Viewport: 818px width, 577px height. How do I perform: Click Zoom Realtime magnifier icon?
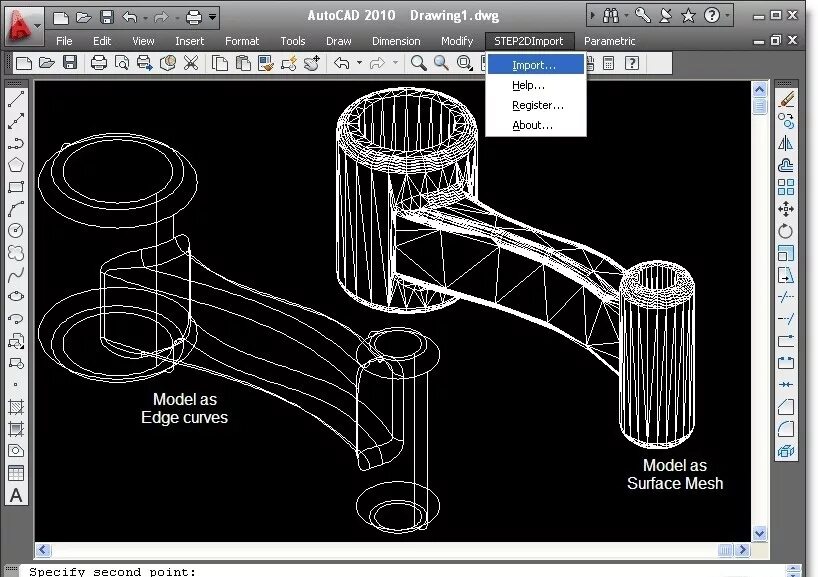[x=441, y=63]
